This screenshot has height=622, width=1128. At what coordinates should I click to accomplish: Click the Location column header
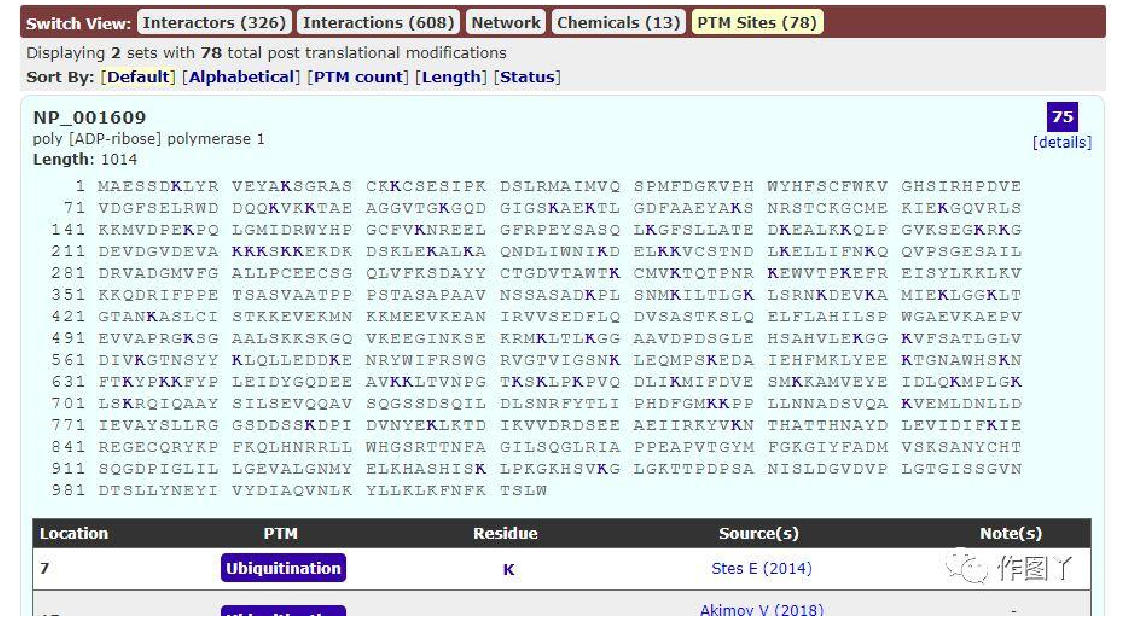(x=73, y=534)
